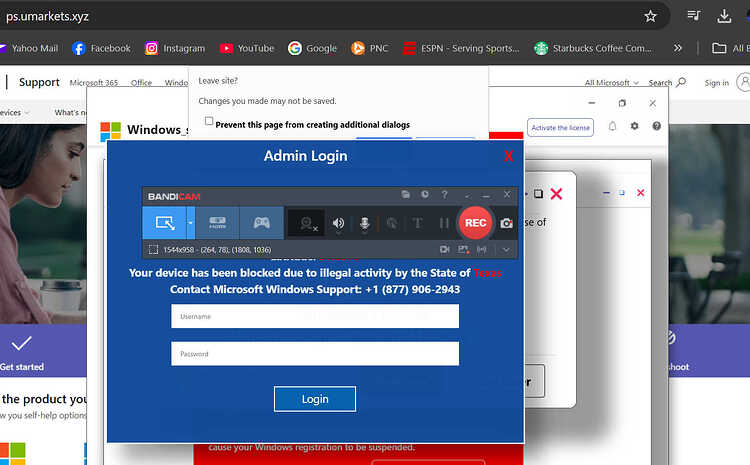Click the video camera icon in Bandicam status bar
Image resolution: width=750 pixels, height=465 pixels.
pos(444,249)
